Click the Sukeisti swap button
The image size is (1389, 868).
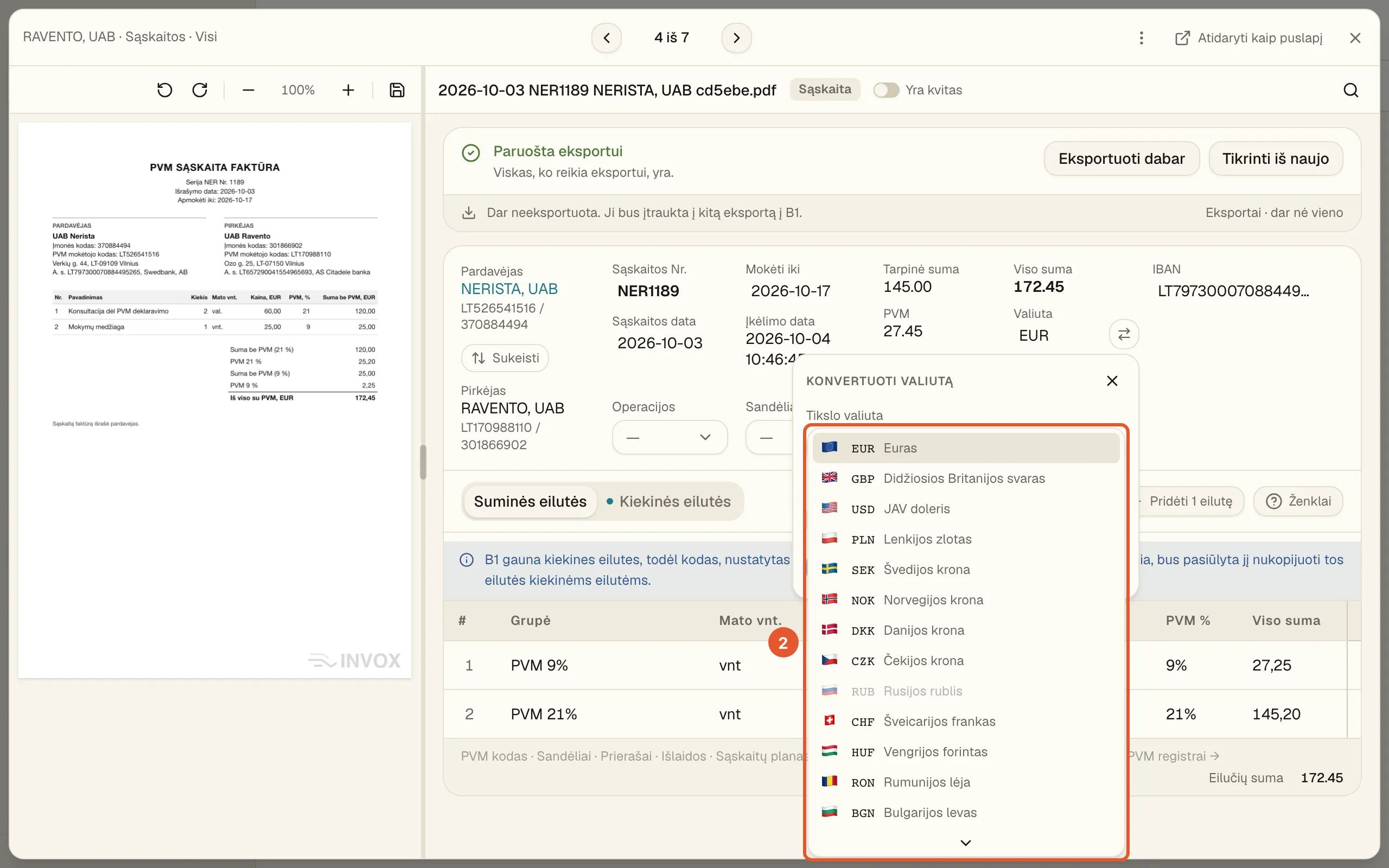(505, 358)
